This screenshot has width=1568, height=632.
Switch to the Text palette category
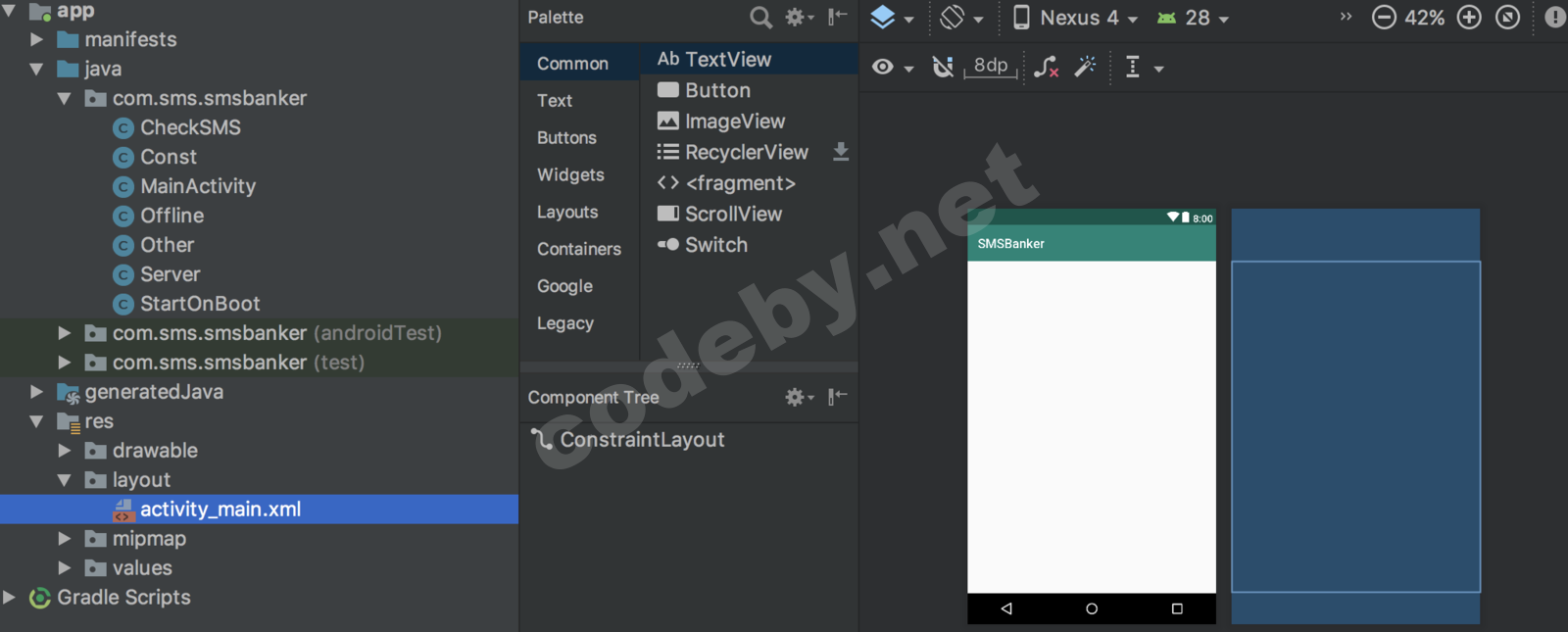(579, 100)
